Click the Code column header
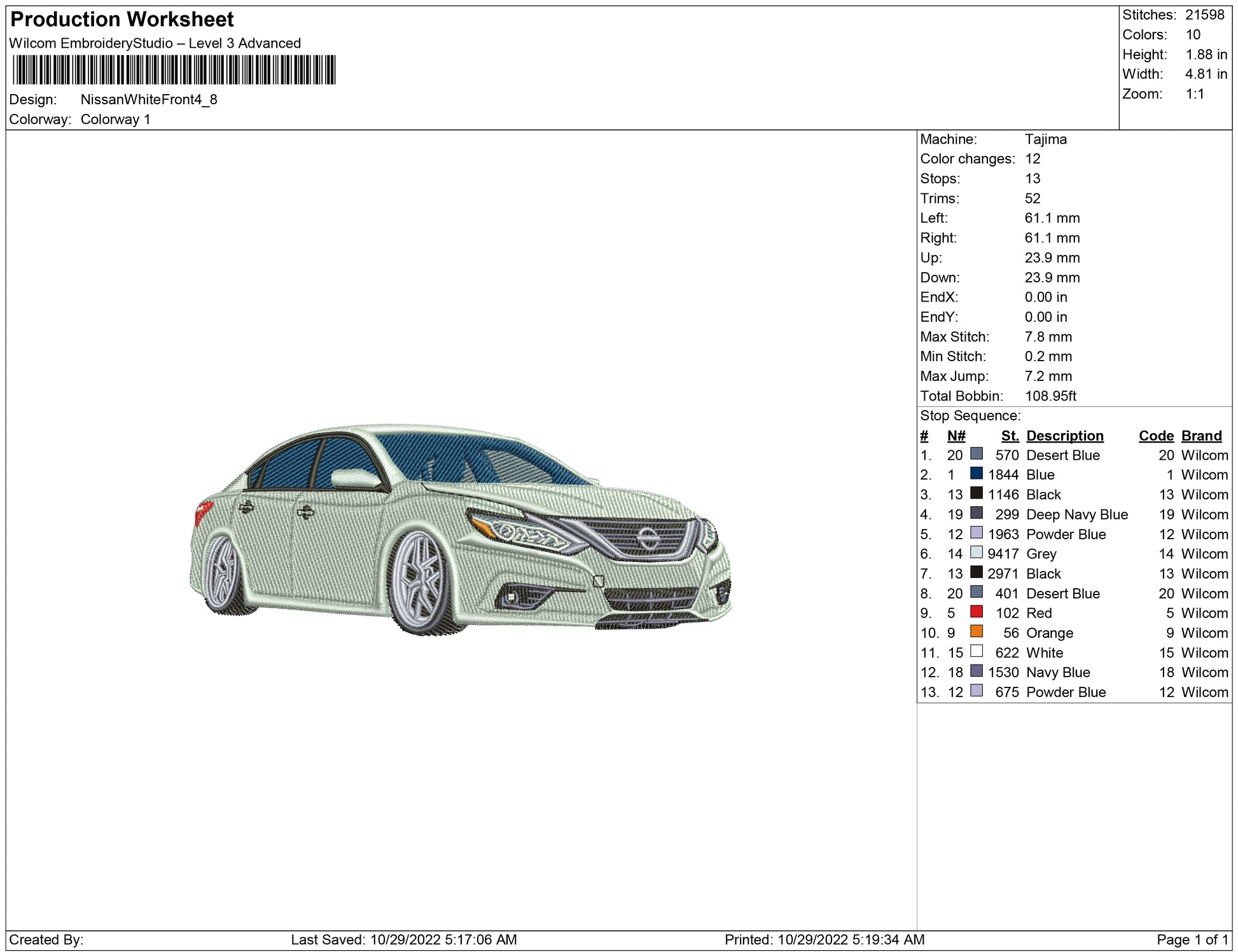The width and height of the screenshot is (1238, 952). (x=1155, y=436)
